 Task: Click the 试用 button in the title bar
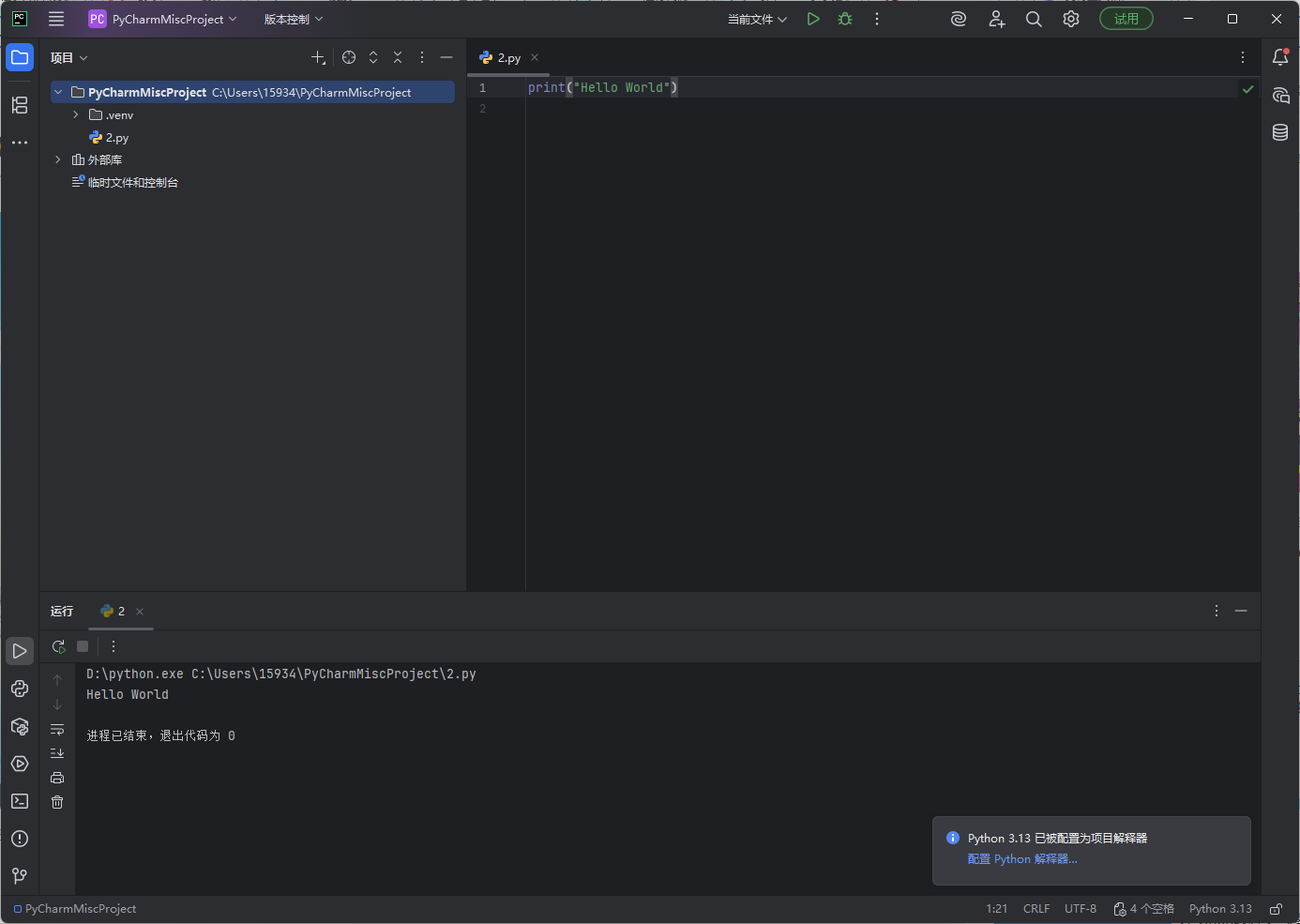(x=1126, y=18)
